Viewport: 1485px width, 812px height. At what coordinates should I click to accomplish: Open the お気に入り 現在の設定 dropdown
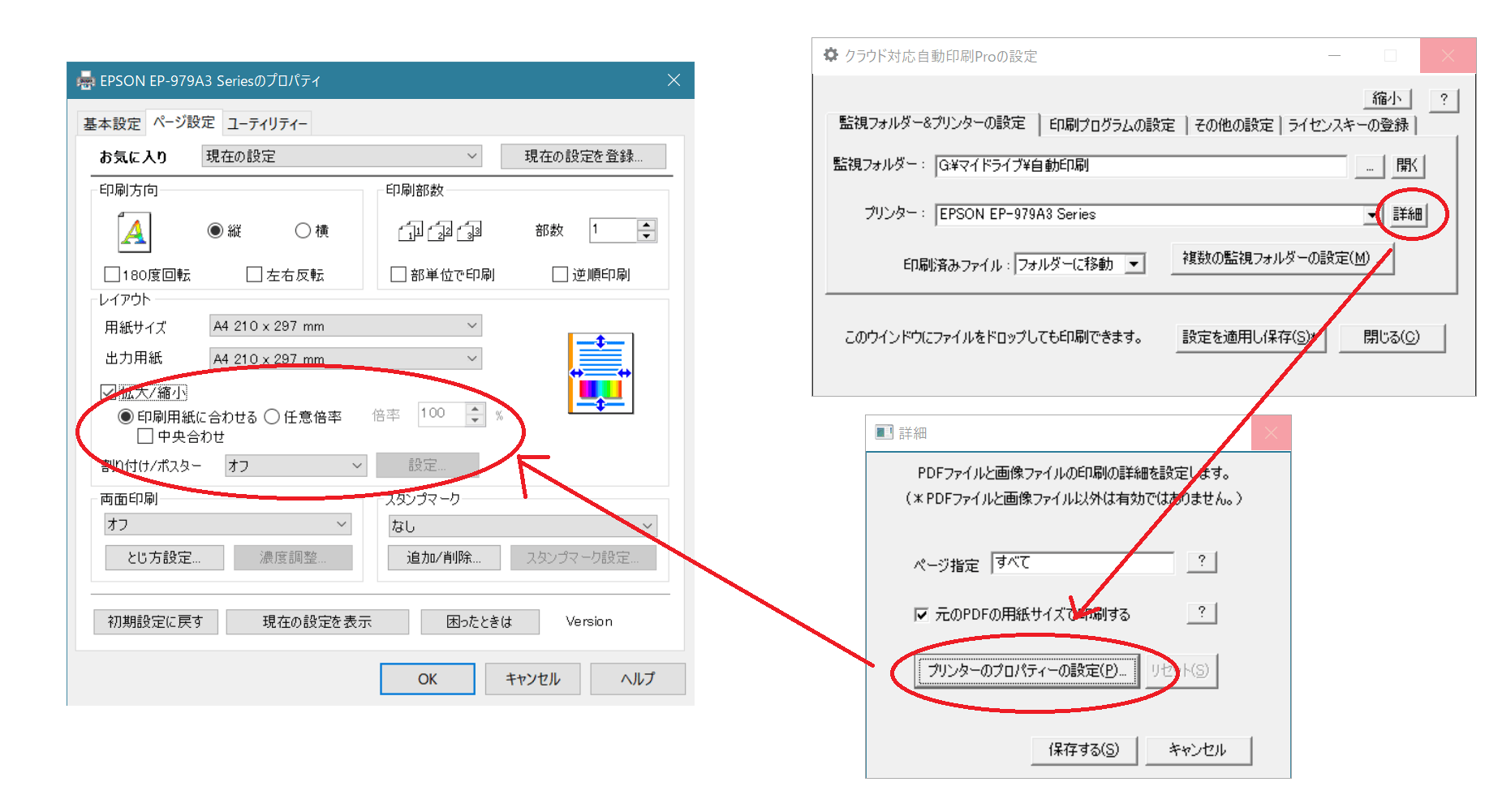click(342, 156)
